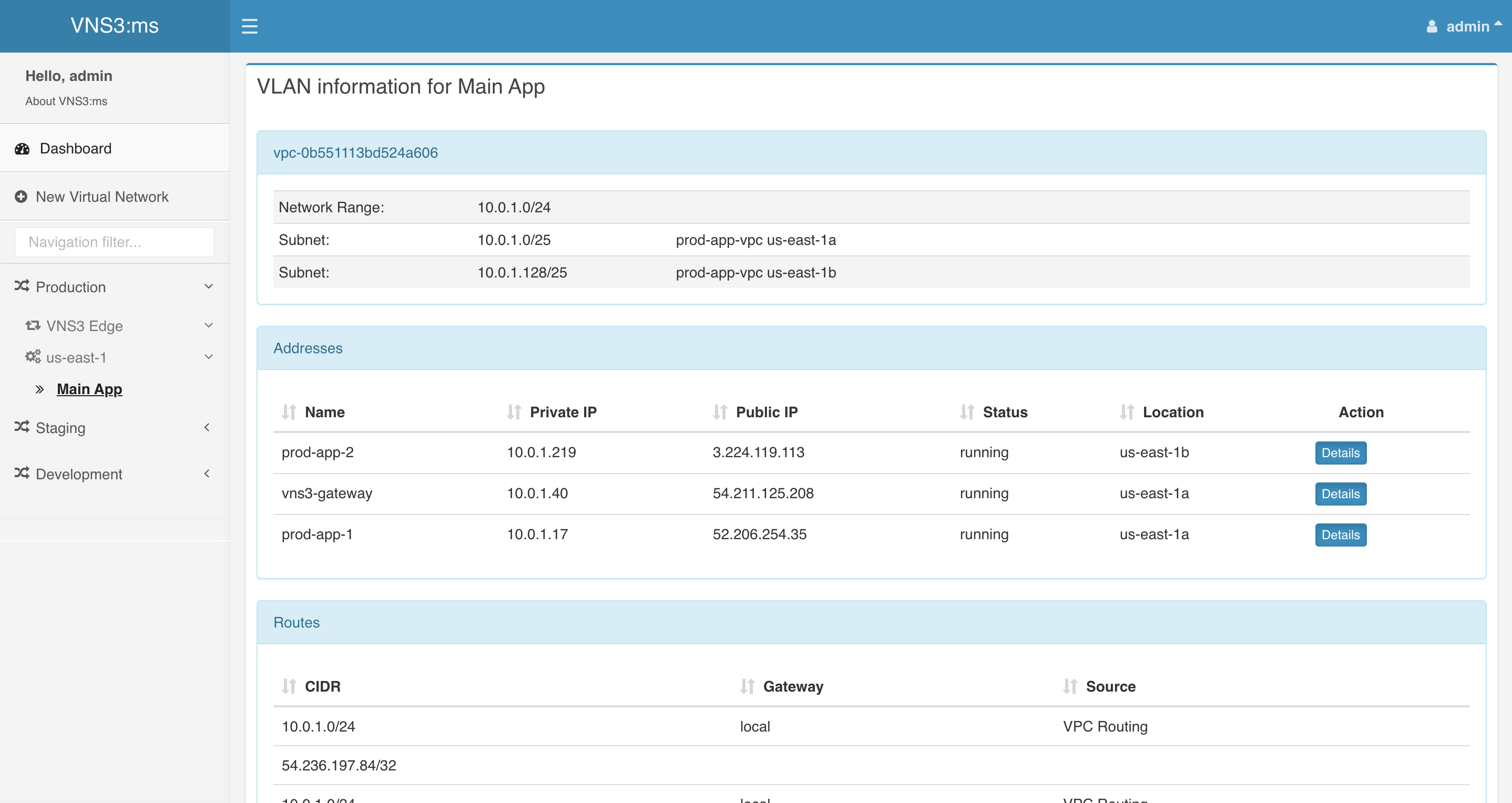1512x803 pixels.
Task: Click the Production network icon
Action: [x=22, y=287]
